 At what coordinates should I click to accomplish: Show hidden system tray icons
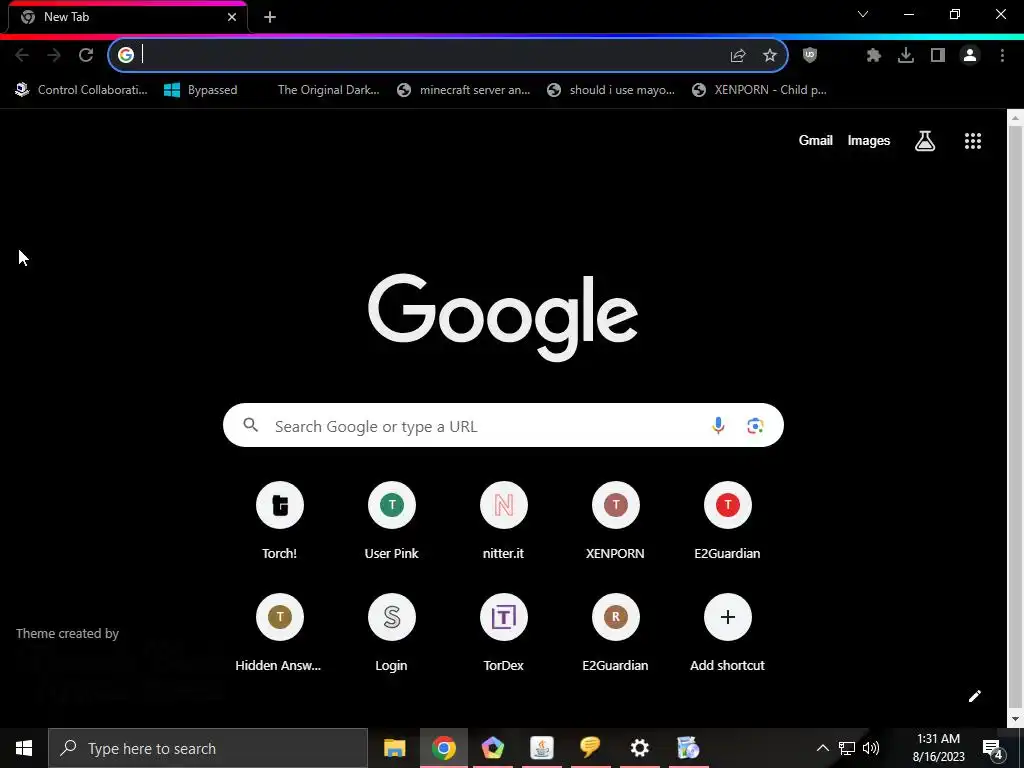[x=823, y=748]
